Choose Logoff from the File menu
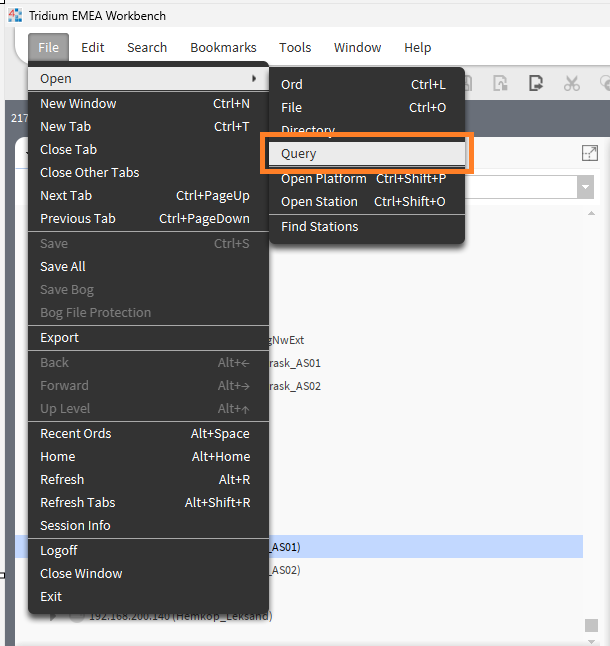 59,550
